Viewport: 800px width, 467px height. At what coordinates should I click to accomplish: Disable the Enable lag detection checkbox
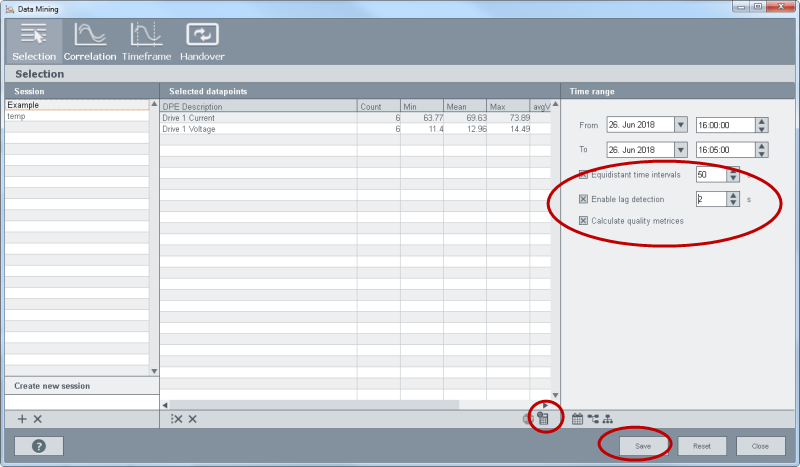(x=584, y=199)
